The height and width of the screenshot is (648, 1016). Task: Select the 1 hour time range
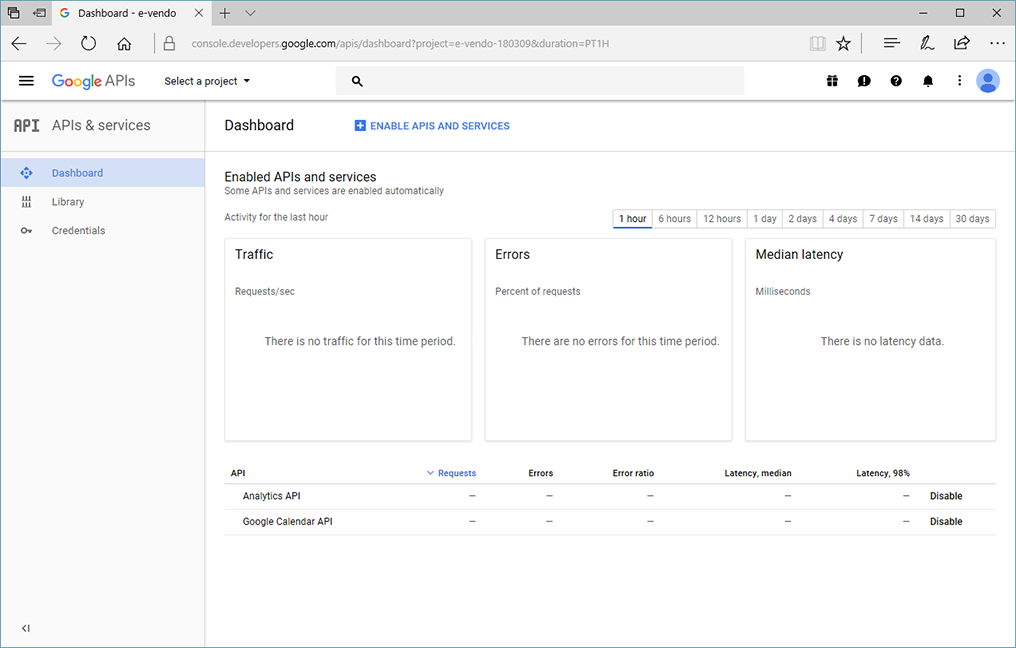click(632, 219)
